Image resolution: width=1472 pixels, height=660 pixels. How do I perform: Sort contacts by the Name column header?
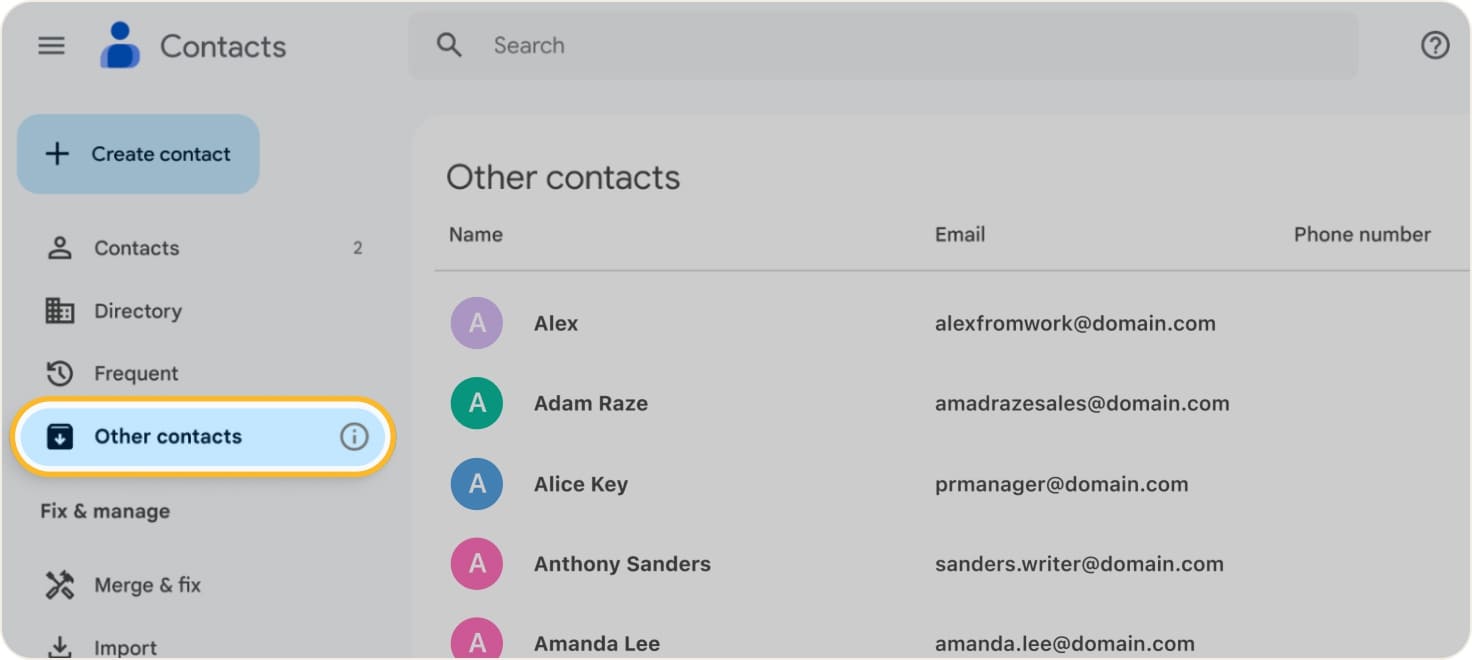tap(475, 234)
